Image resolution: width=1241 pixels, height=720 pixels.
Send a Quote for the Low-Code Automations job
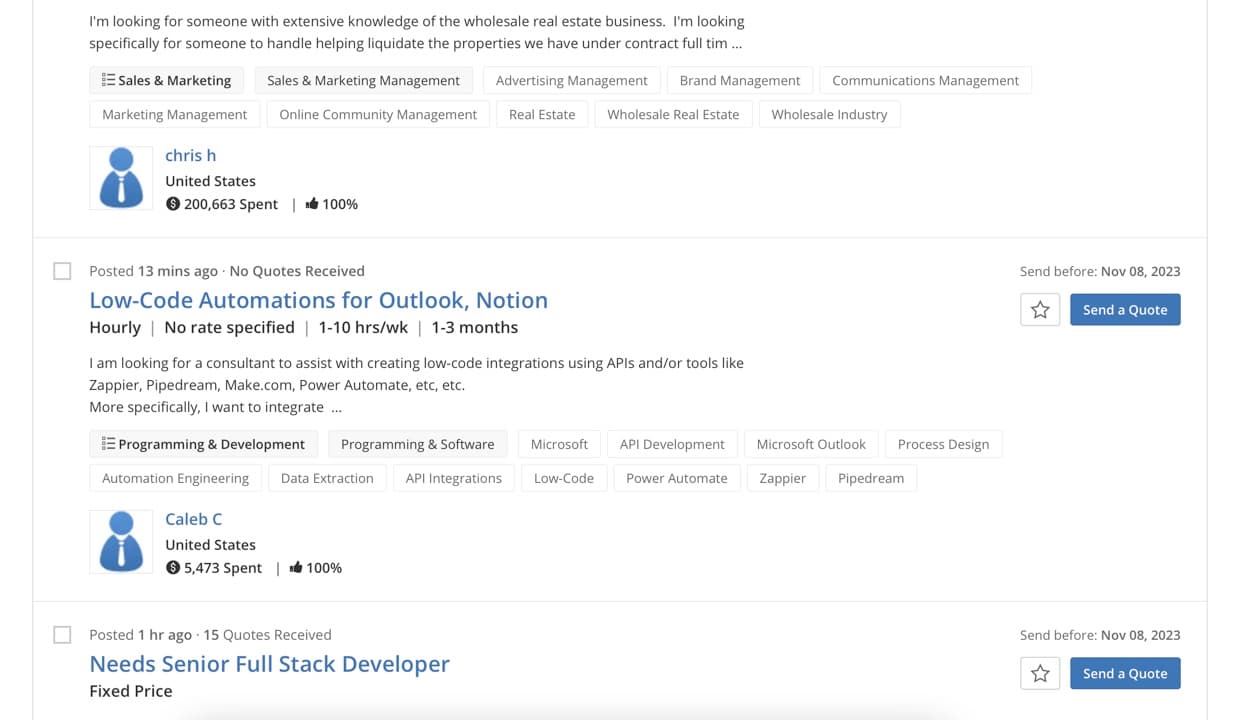tap(1125, 309)
